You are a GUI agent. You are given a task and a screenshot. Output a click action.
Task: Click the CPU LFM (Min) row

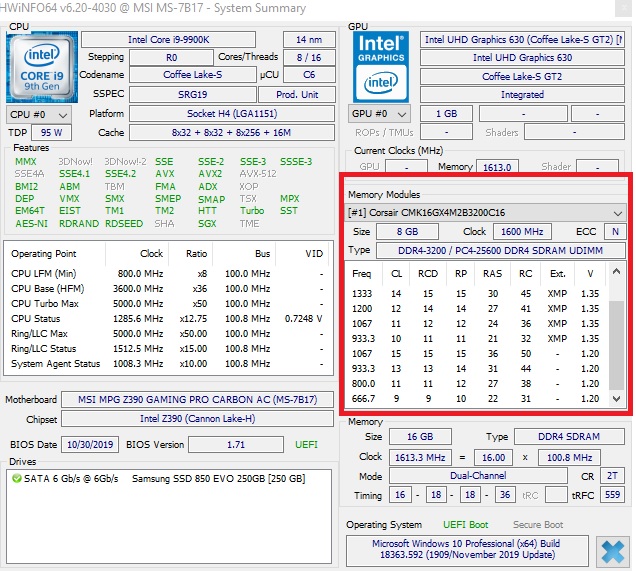click(168, 274)
